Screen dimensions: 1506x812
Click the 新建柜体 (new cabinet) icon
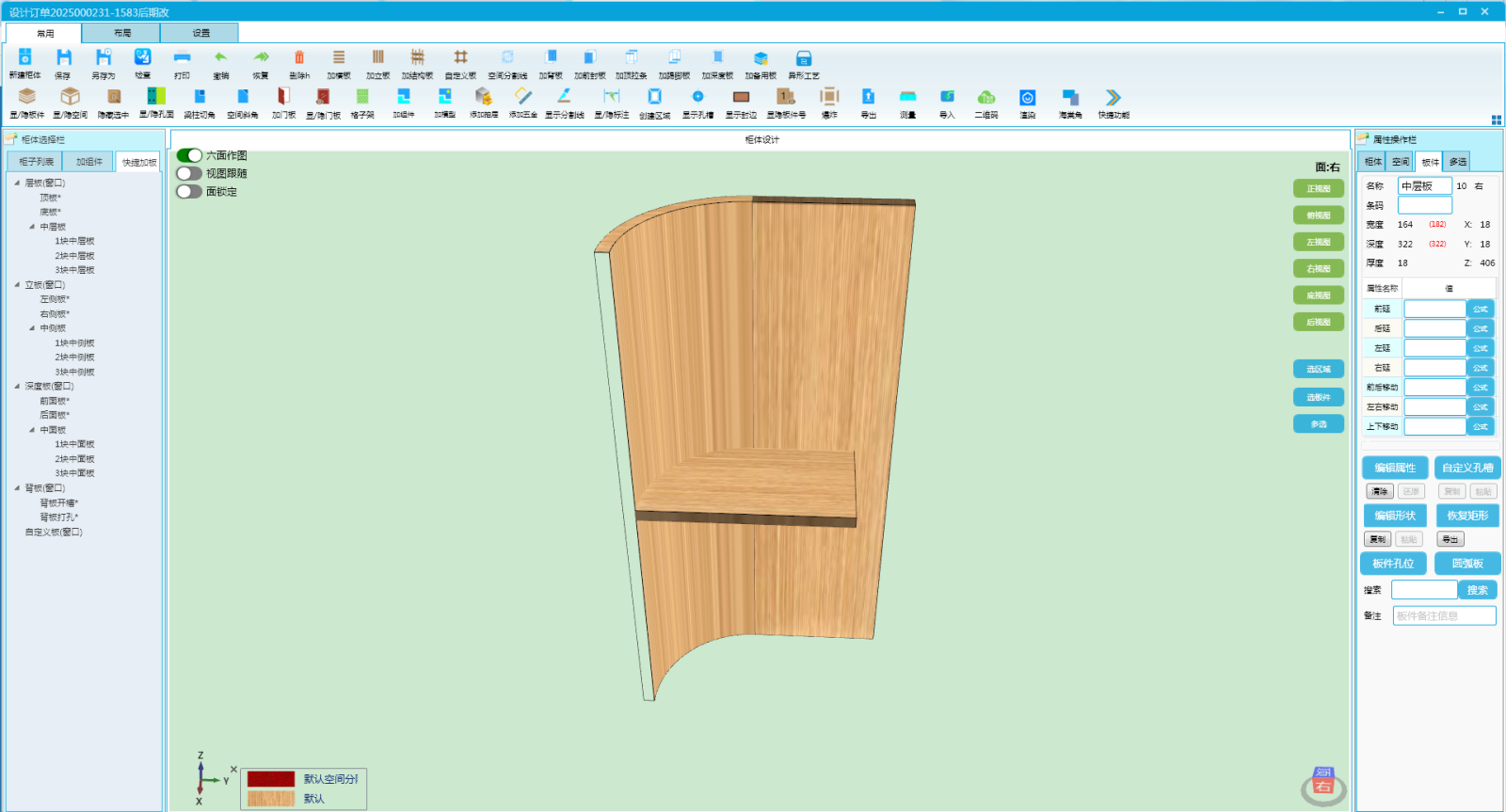(25, 58)
